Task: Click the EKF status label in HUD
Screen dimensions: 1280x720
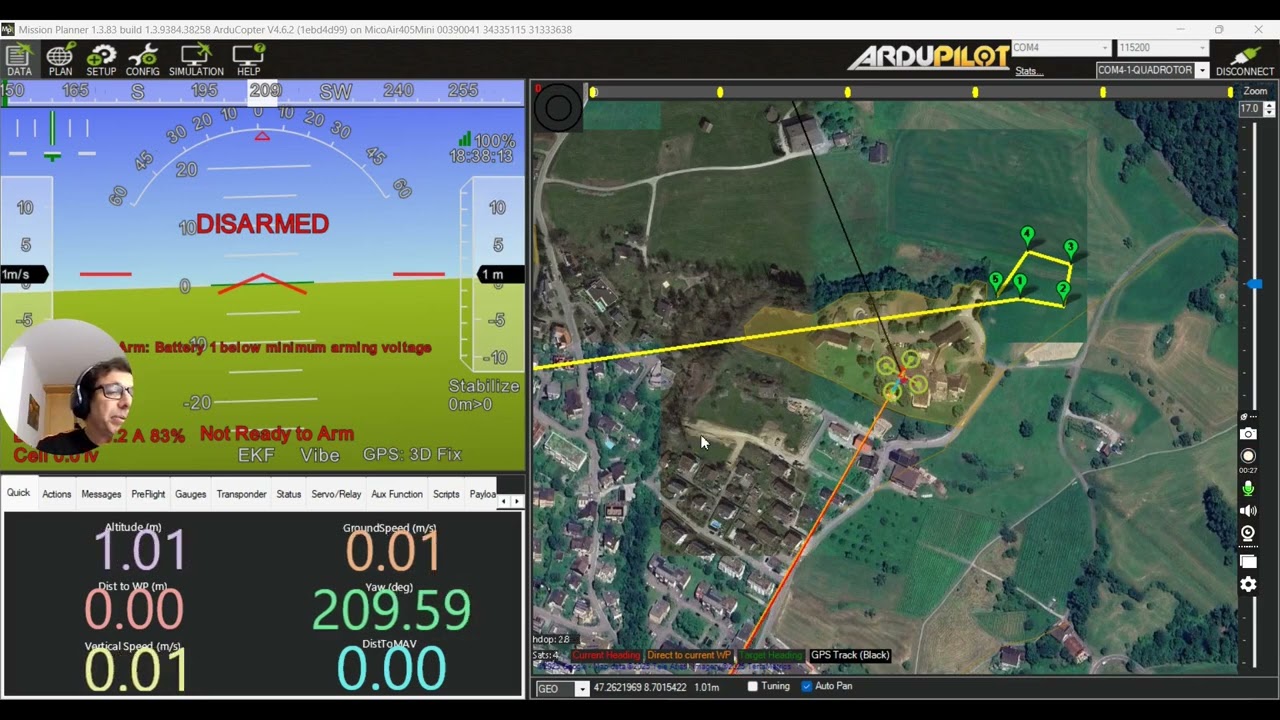Action: coord(256,455)
